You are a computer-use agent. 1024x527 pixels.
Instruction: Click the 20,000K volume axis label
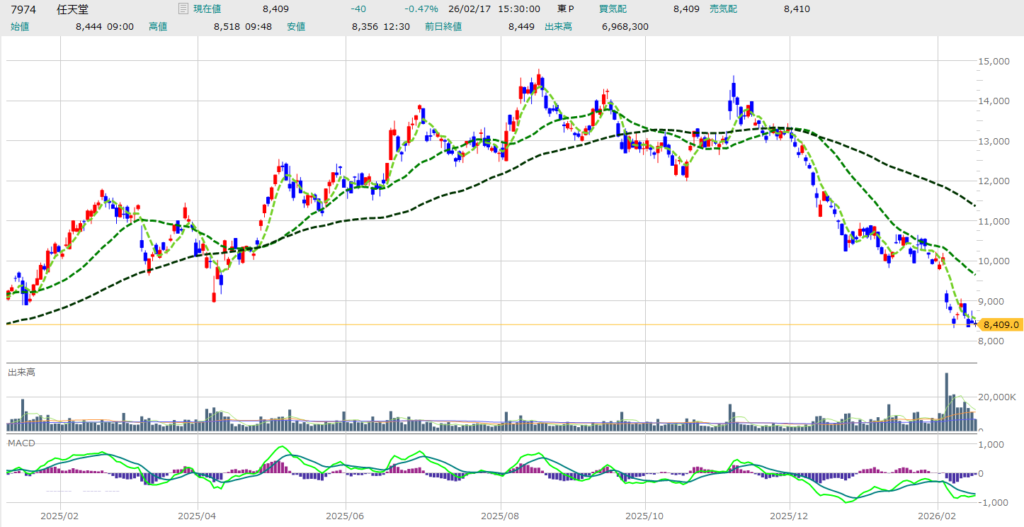(998, 397)
